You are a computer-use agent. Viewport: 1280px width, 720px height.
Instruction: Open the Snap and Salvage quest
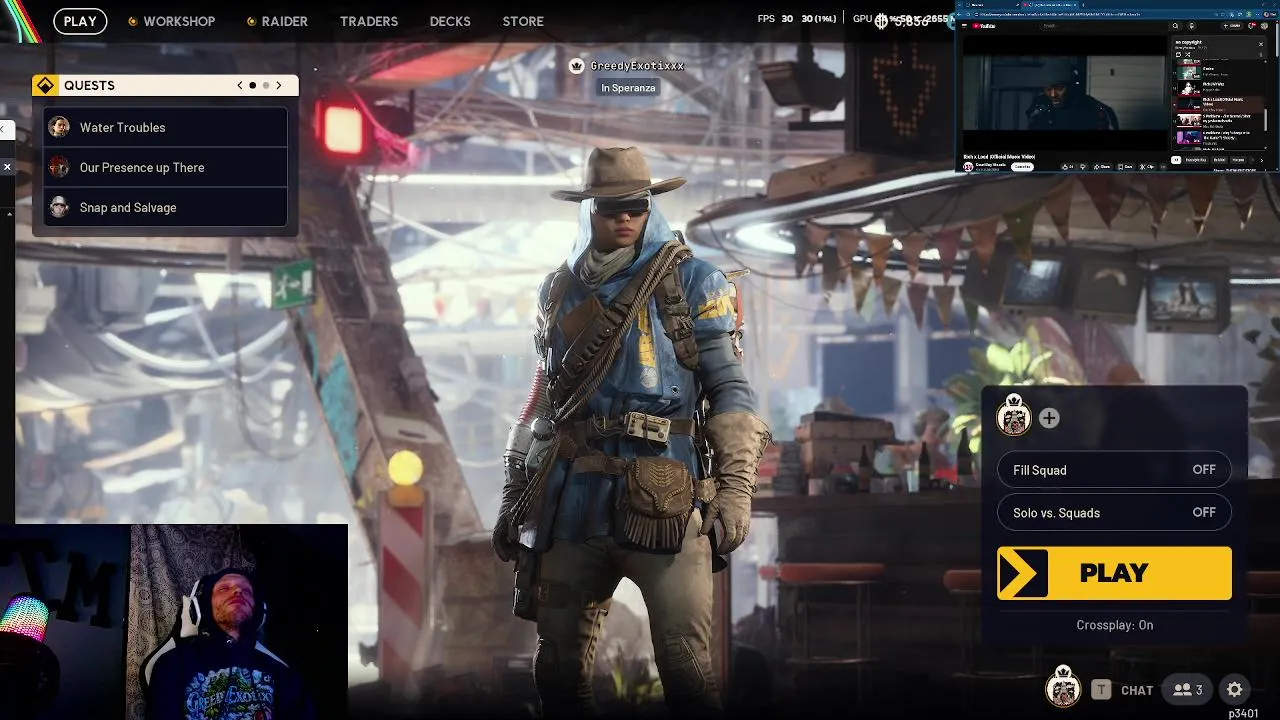tap(166, 207)
